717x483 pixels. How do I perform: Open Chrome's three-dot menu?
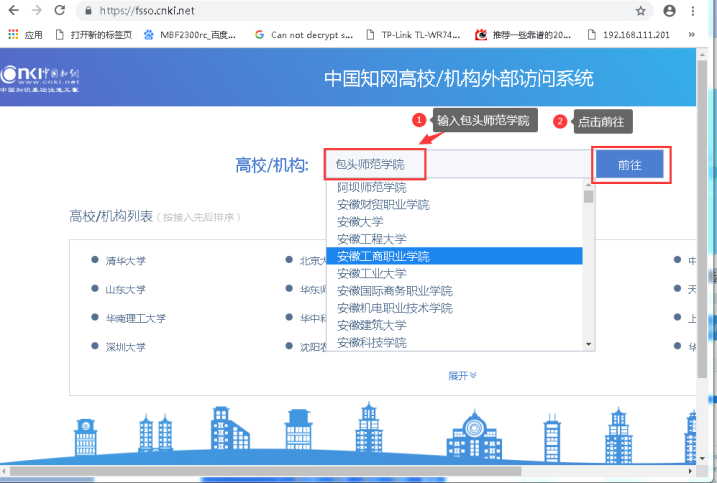(x=693, y=11)
